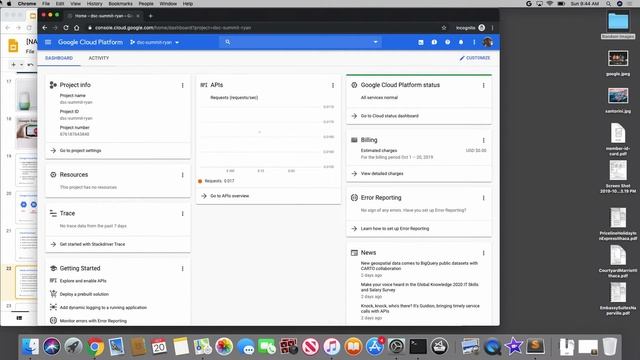640x360 pixels.
Task: Click Add dynamic logging to running application
Action: (x=103, y=307)
